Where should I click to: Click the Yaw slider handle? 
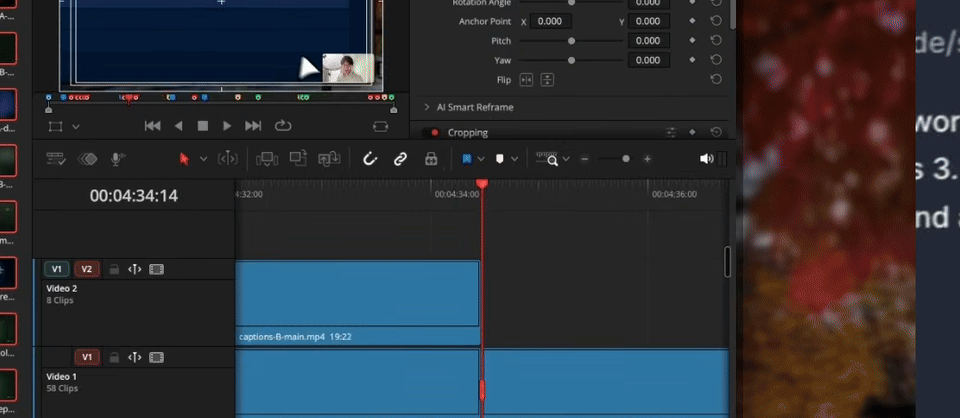[571, 61]
